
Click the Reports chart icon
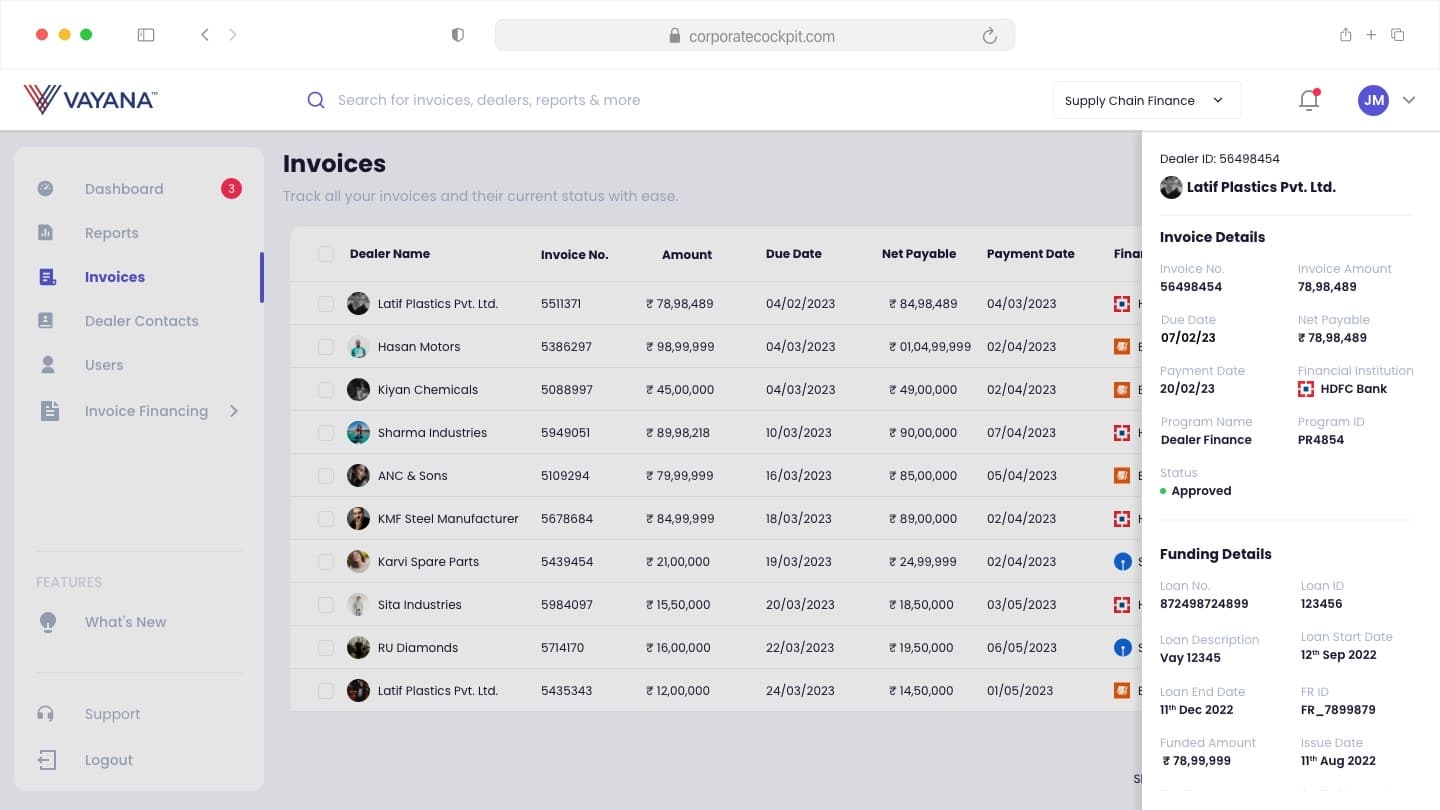tap(46, 233)
